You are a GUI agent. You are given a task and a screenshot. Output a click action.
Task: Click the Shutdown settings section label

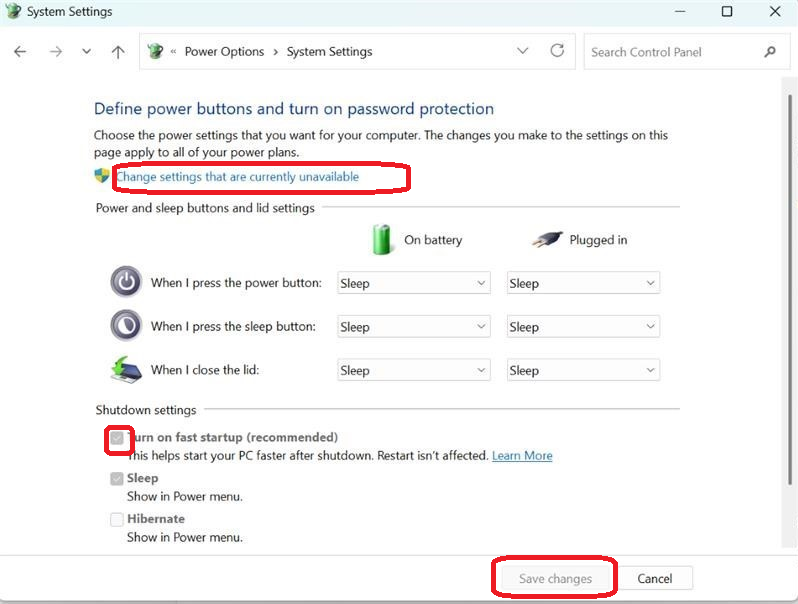[146, 410]
